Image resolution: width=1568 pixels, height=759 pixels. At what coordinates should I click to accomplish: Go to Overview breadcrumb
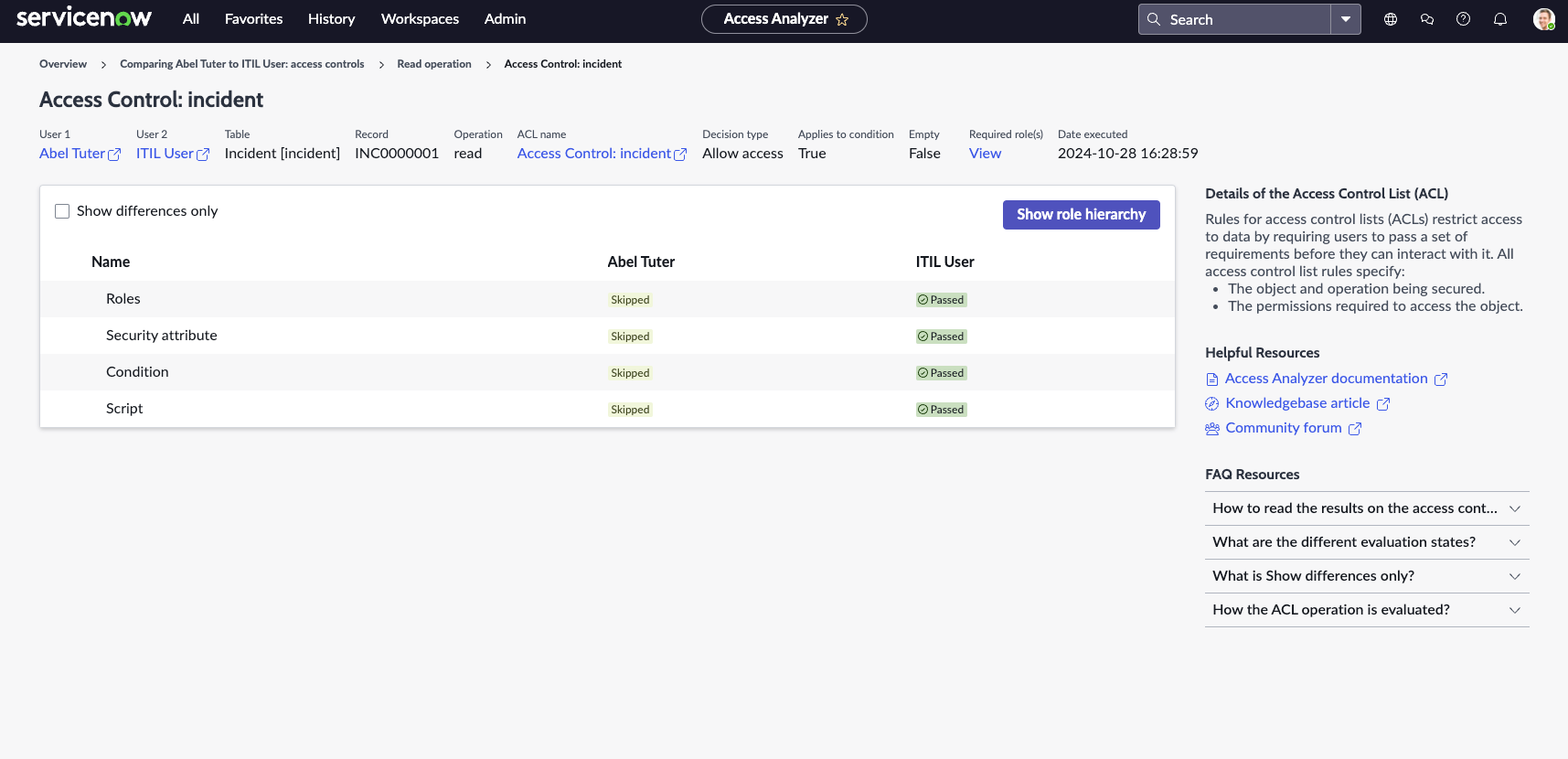63,64
